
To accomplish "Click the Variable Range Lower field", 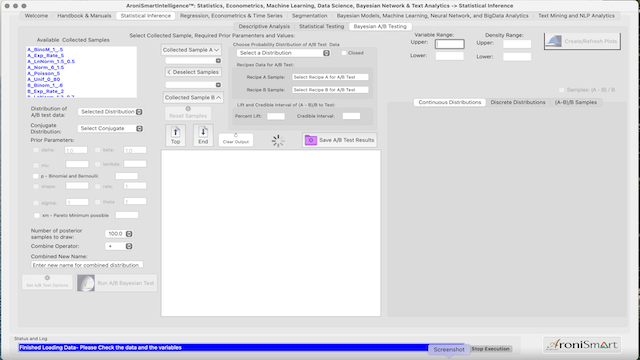I will pos(449,56).
